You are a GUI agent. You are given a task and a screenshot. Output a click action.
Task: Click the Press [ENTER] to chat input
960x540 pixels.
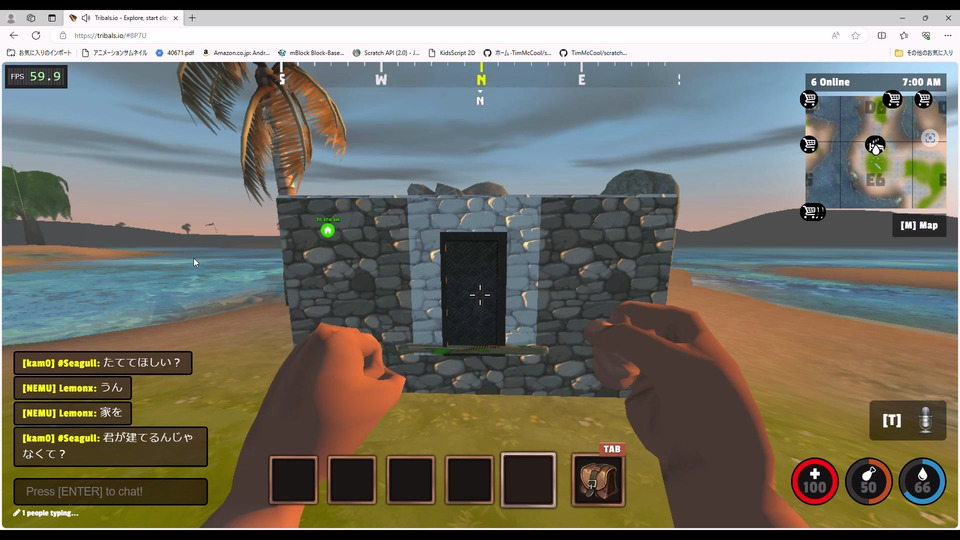tap(111, 492)
